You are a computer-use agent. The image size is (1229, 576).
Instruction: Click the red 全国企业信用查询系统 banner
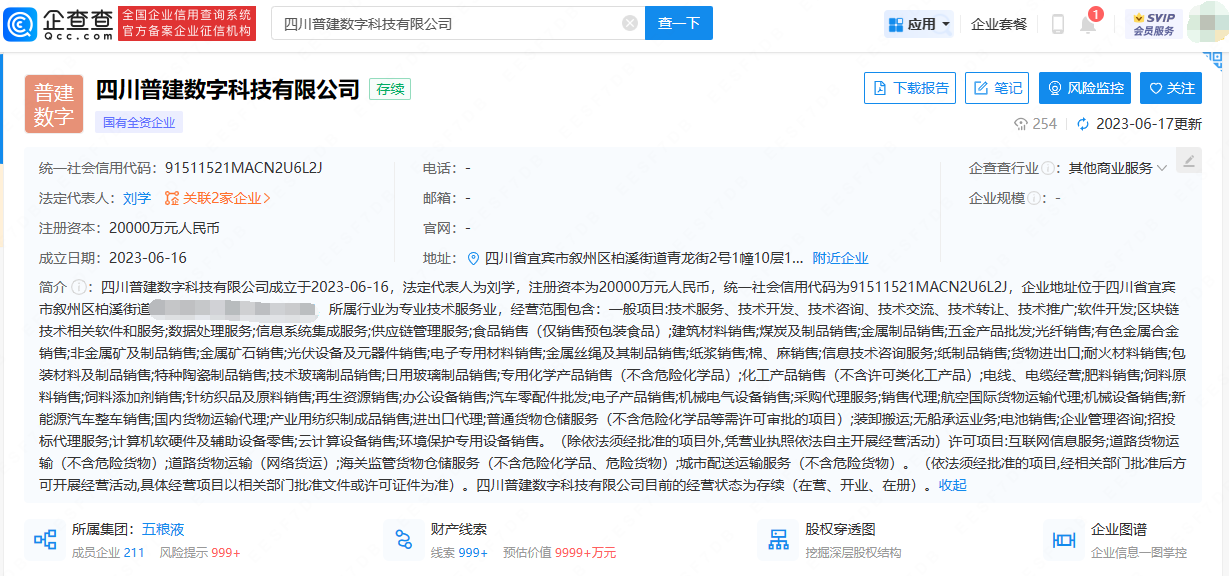click(187, 23)
